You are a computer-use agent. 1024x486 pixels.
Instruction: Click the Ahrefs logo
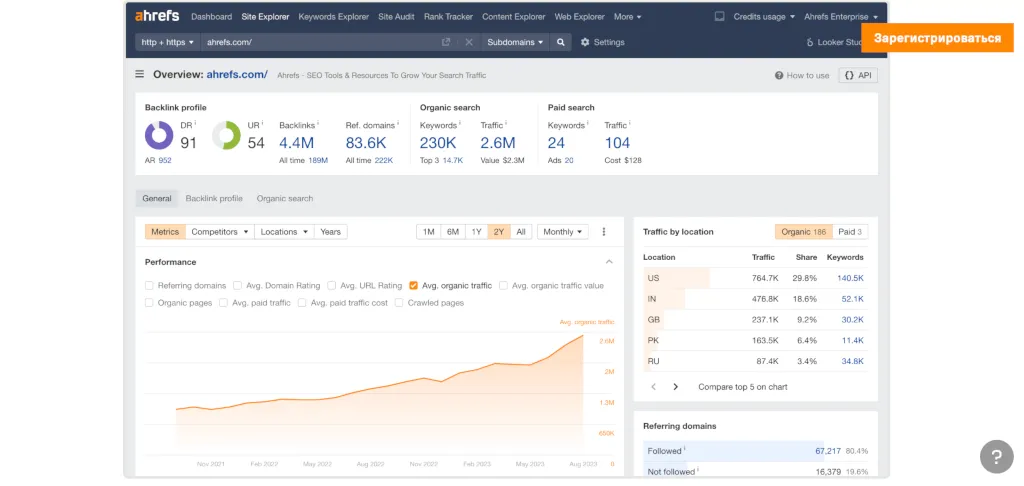(x=157, y=16)
